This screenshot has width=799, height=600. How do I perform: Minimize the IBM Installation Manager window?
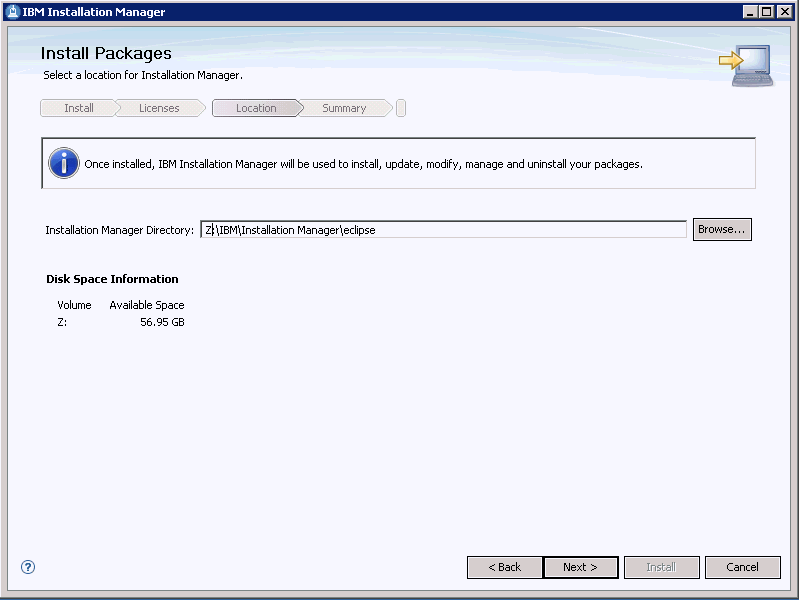(750, 12)
